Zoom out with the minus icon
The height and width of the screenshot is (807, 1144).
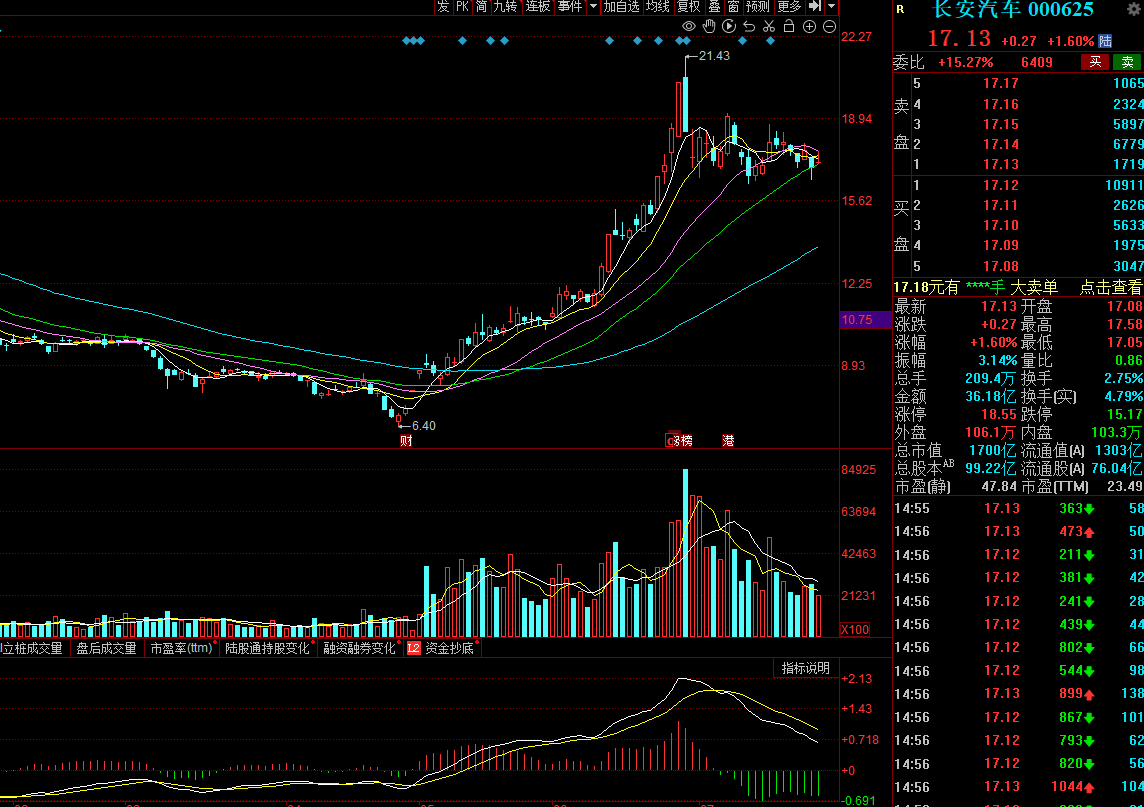pyautogui.click(x=829, y=26)
